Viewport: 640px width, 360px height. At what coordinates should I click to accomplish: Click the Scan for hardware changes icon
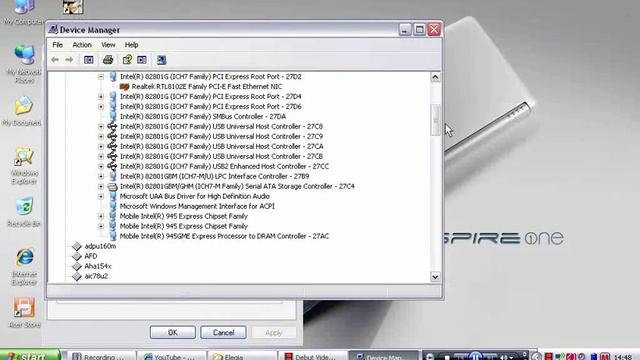[x=161, y=60]
